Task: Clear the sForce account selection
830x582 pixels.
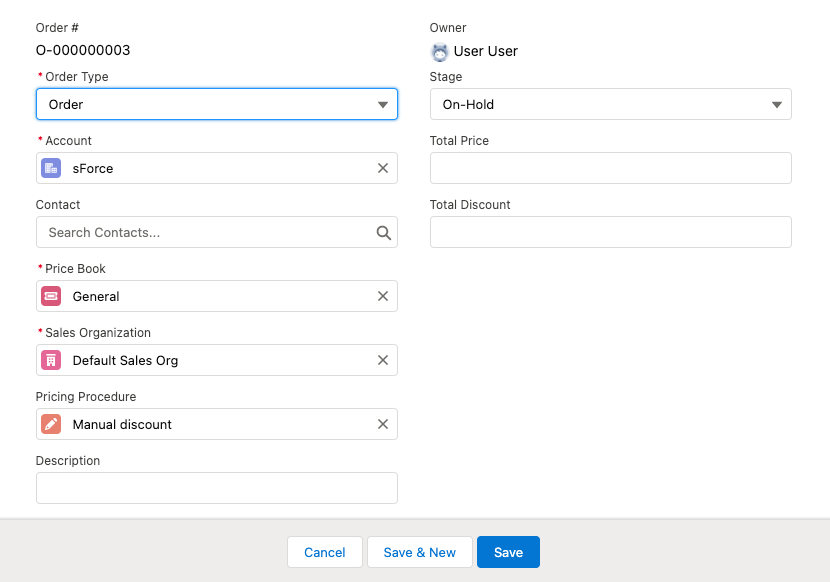Action: point(382,168)
